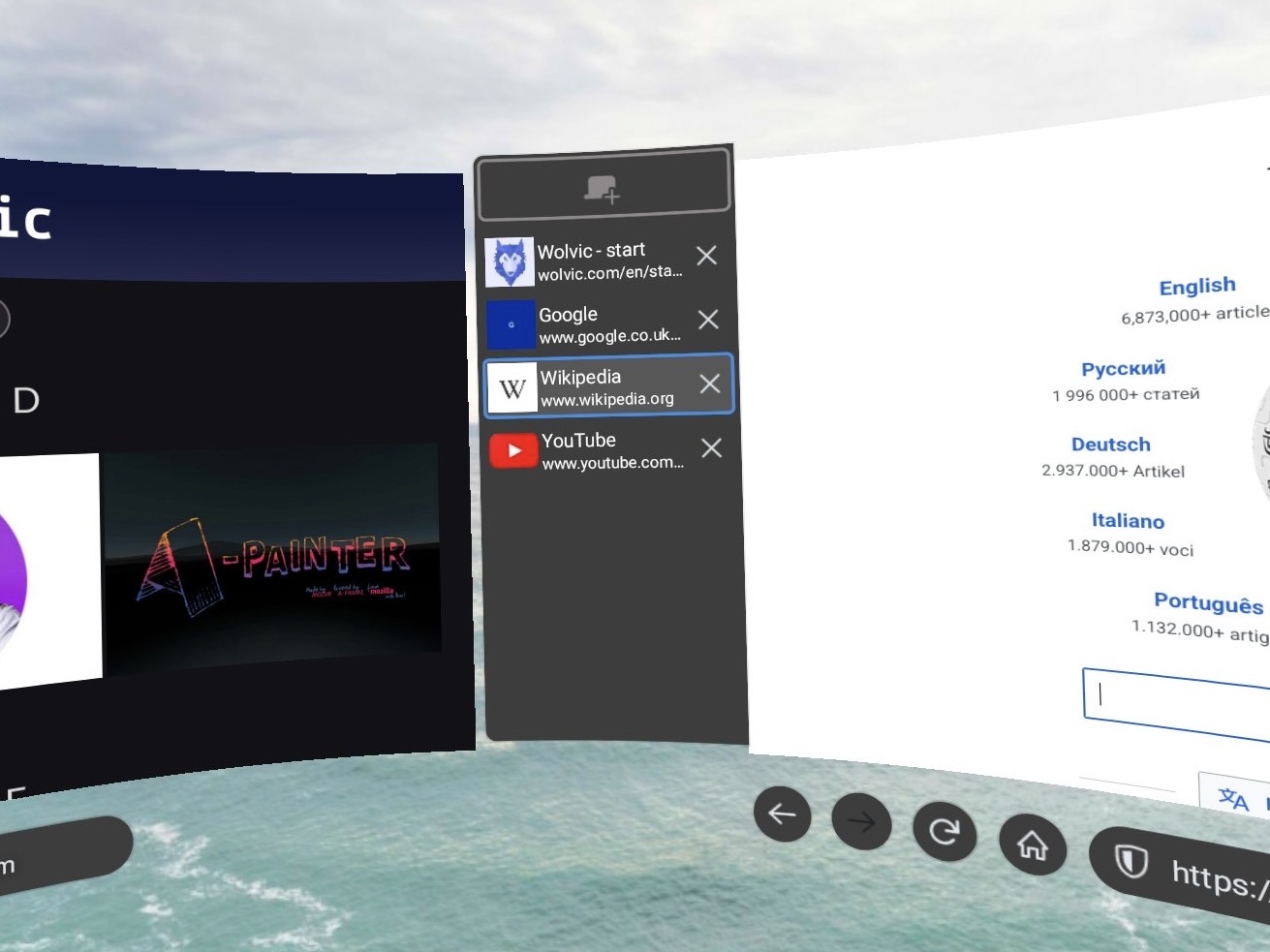Open the Italiano Wikipedia link
1270x952 pixels.
pyautogui.click(x=1127, y=521)
